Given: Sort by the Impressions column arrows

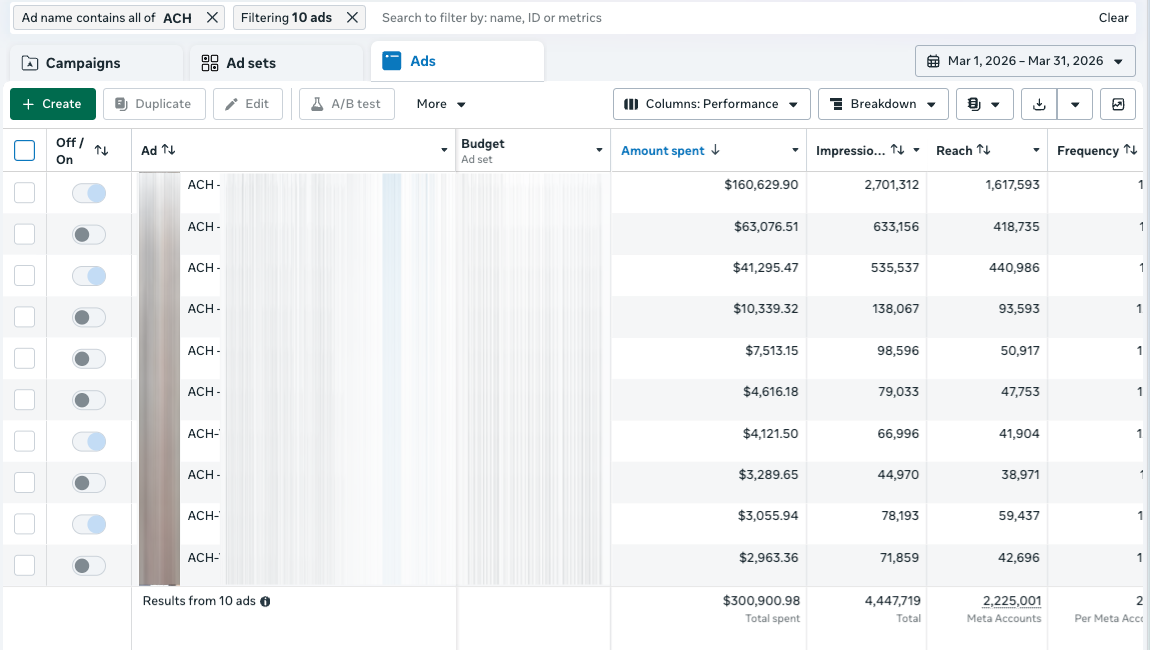Looking at the screenshot, I should (x=897, y=150).
